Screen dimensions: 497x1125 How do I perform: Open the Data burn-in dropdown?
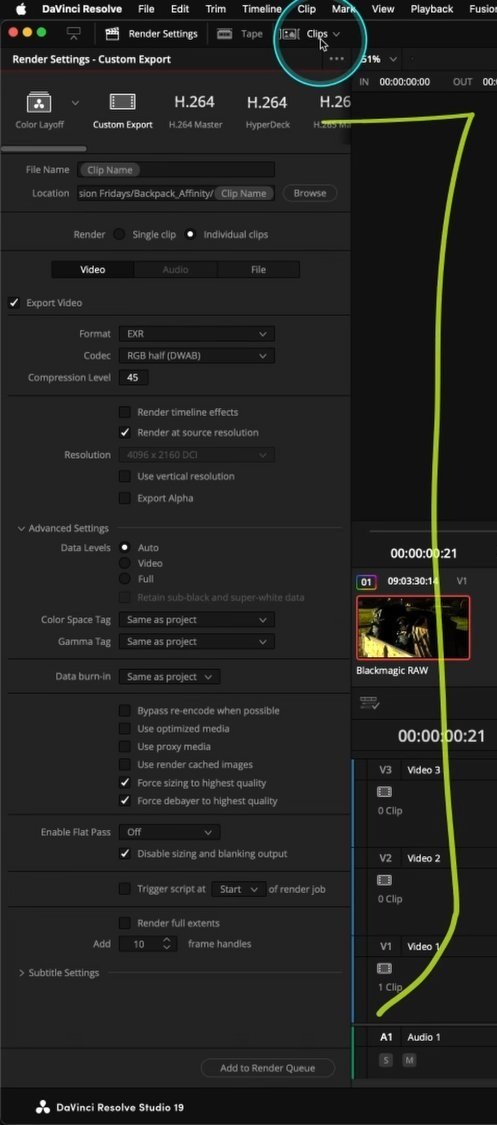click(169, 677)
